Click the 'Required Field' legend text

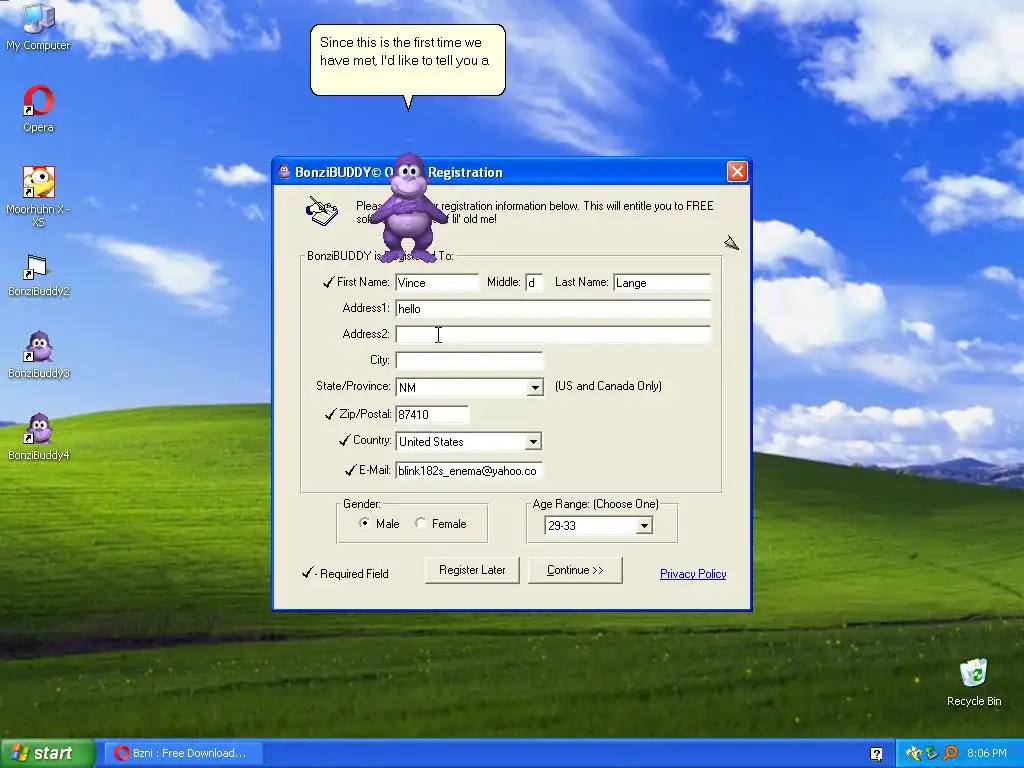(x=354, y=573)
